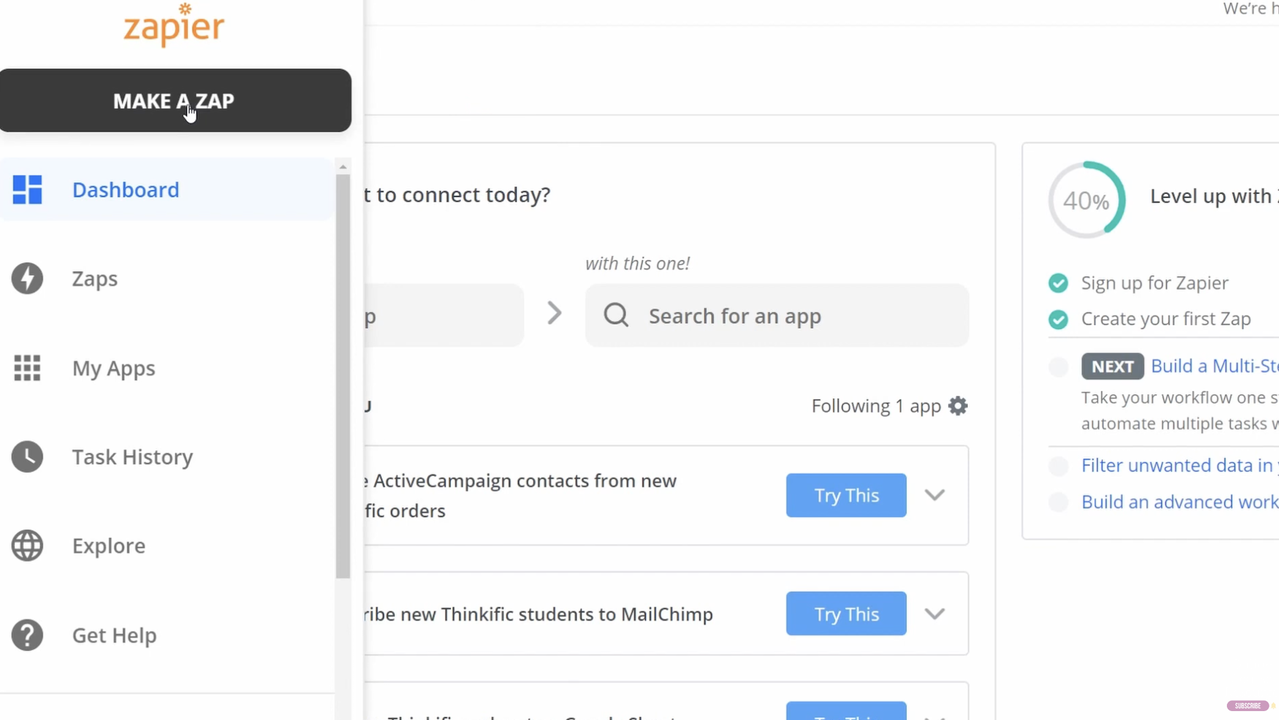This screenshot has height=720, width=1279.
Task: Click the Sign up for Zapier checkmark
Action: tap(1058, 283)
